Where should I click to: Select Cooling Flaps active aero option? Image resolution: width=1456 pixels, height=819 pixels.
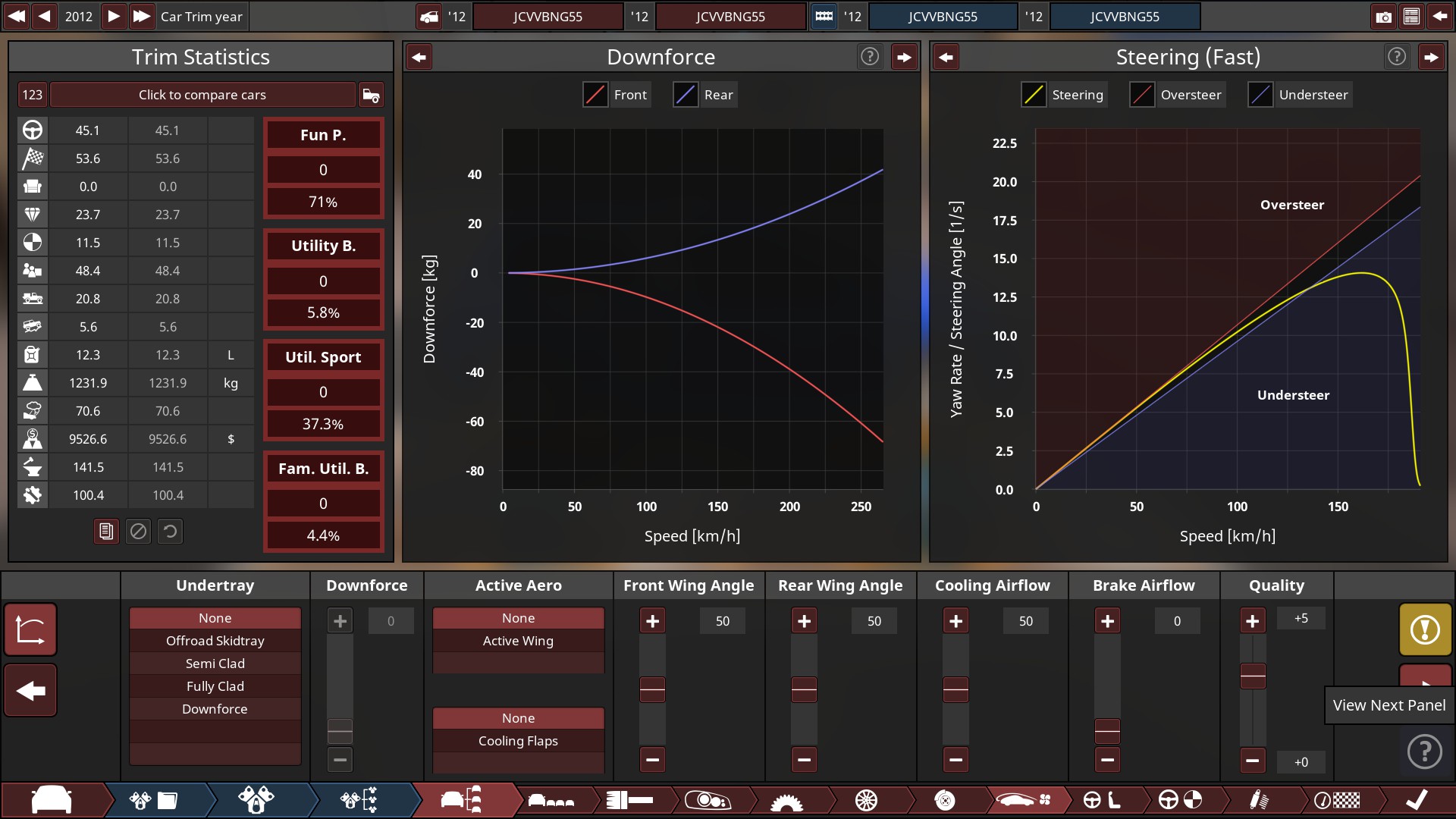(x=518, y=741)
